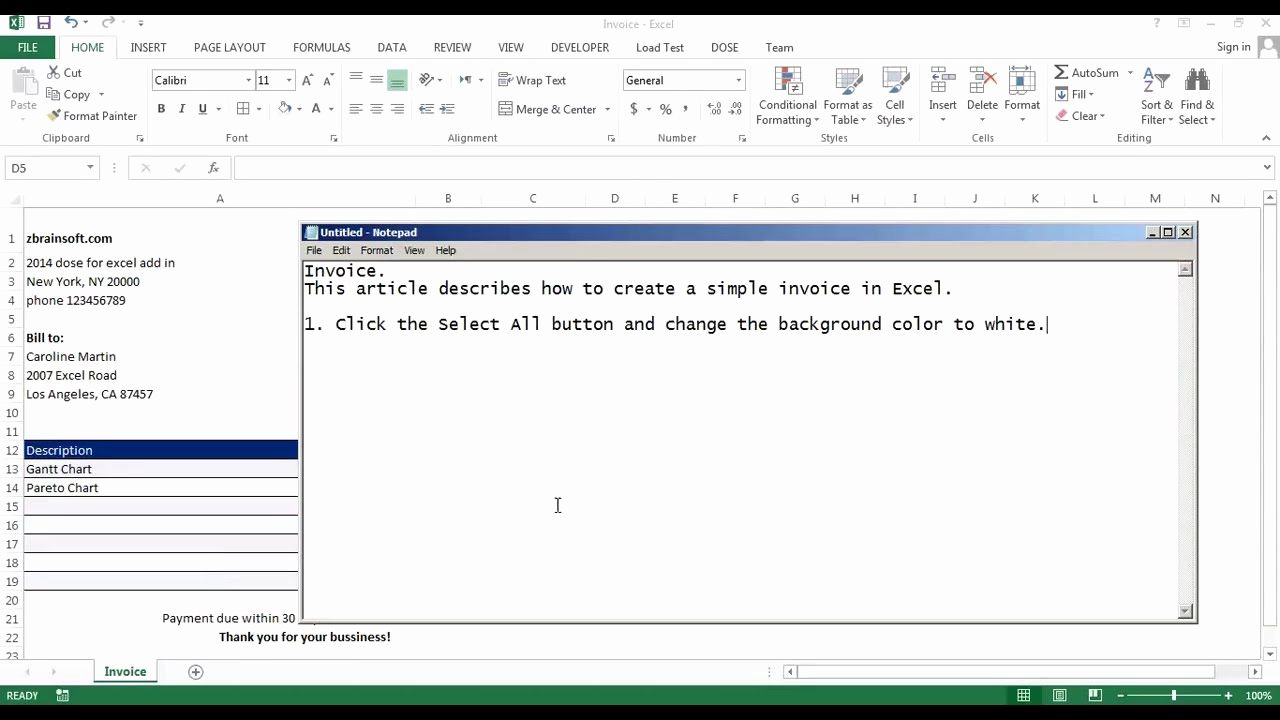Open the Merge & Center dropdown arrow
The width and height of the screenshot is (1280, 720).
click(x=607, y=109)
